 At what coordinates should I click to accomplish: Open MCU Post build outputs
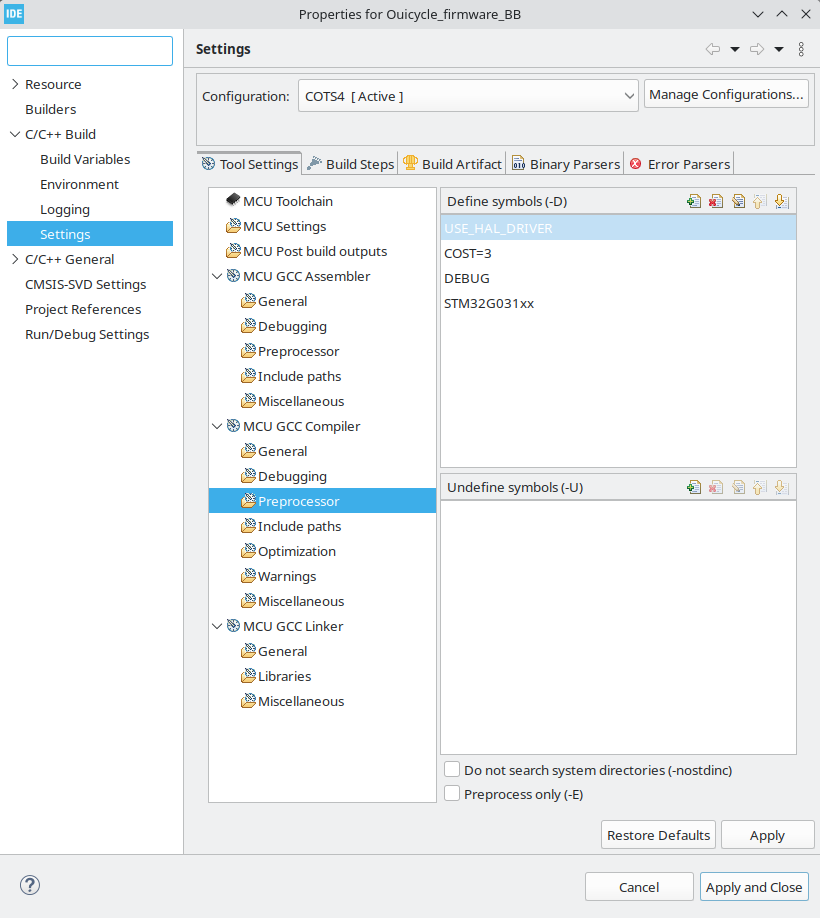[x=315, y=252]
